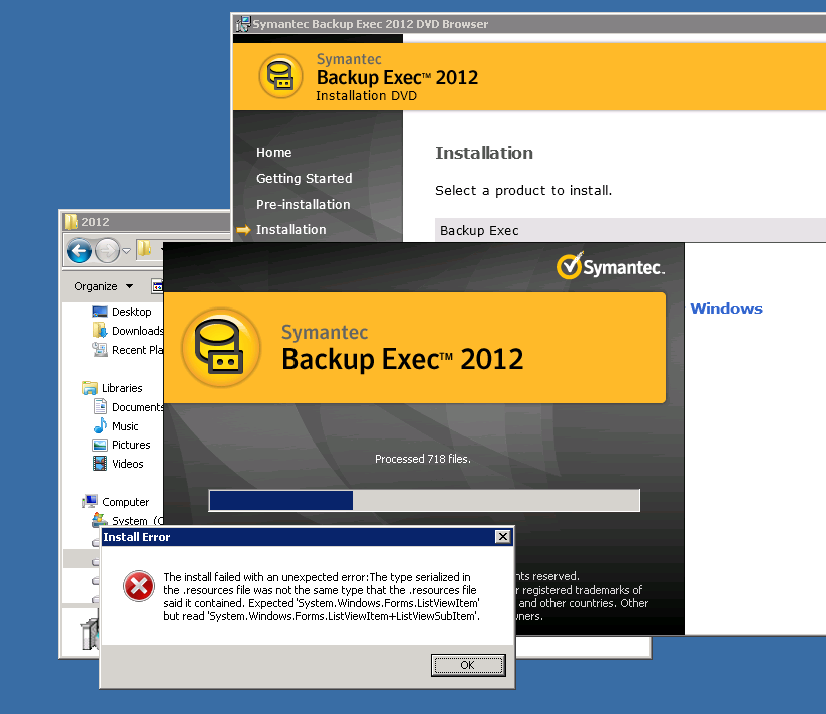Click the Windows link under Installation

click(x=726, y=309)
